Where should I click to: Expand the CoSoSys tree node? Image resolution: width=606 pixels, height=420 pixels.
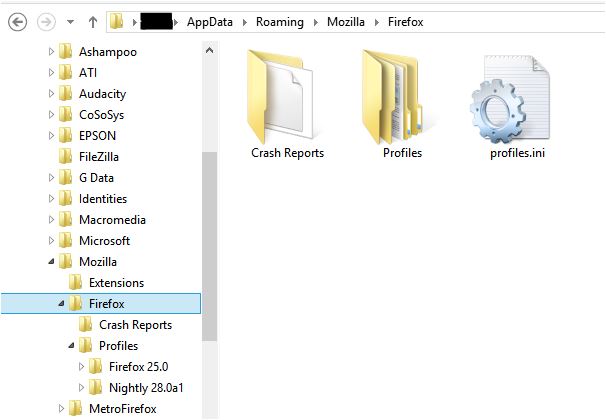click(51, 114)
